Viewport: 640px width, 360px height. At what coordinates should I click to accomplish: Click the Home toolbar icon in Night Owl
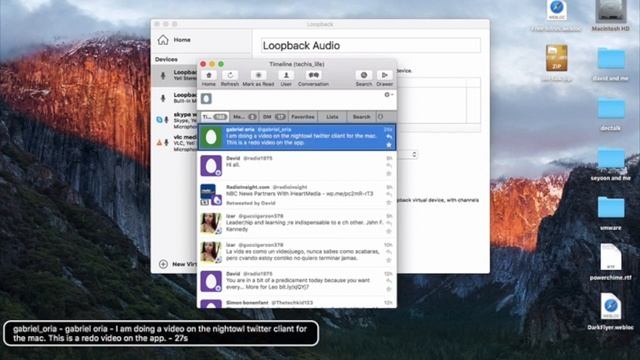pyautogui.click(x=209, y=75)
